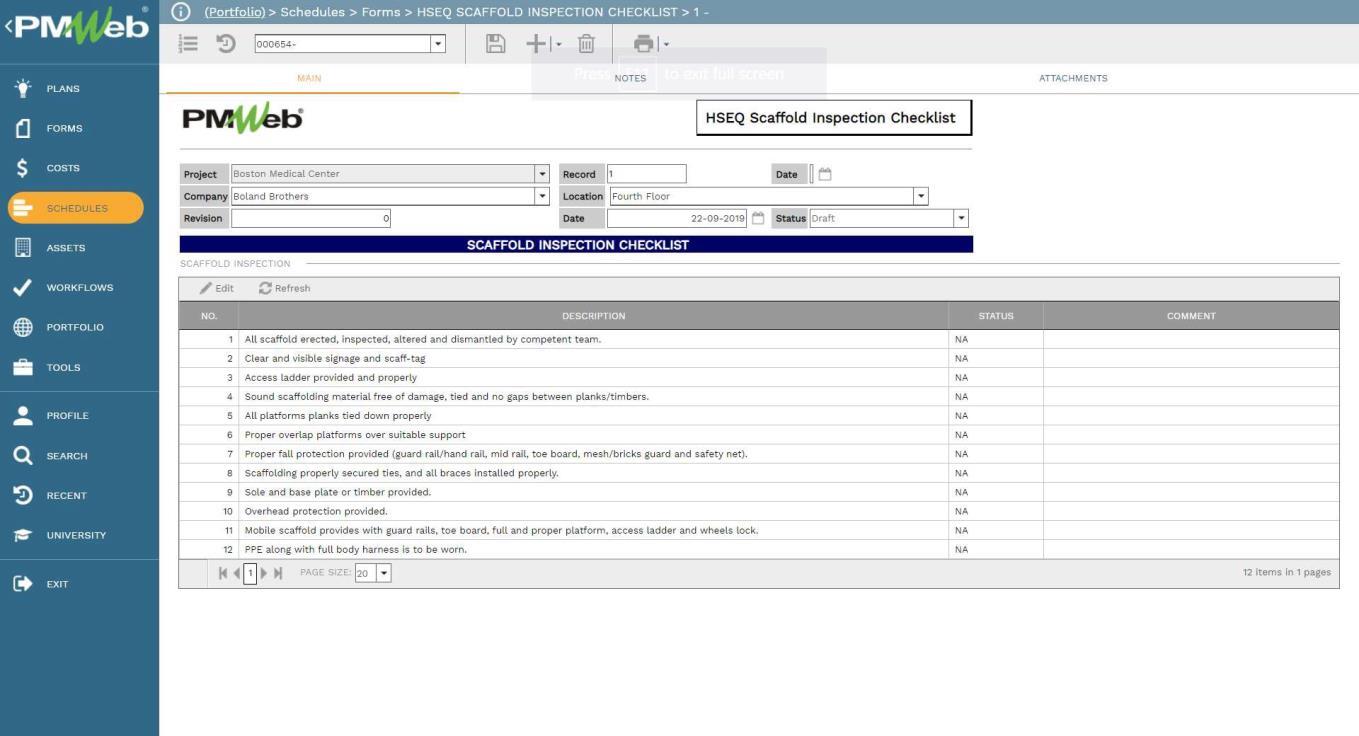The height and width of the screenshot is (736, 1359).
Task: Switch to the Attachments tab
Action: (1073, 78)
